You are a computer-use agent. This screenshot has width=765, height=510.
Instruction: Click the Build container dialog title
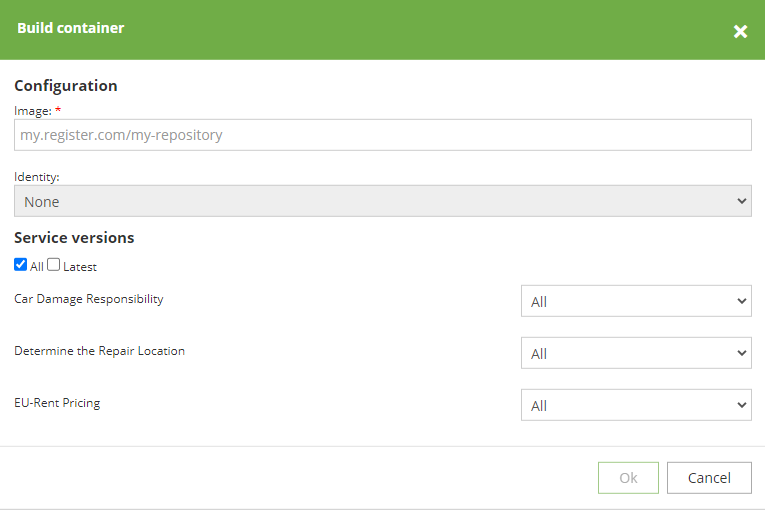(71, 28)
